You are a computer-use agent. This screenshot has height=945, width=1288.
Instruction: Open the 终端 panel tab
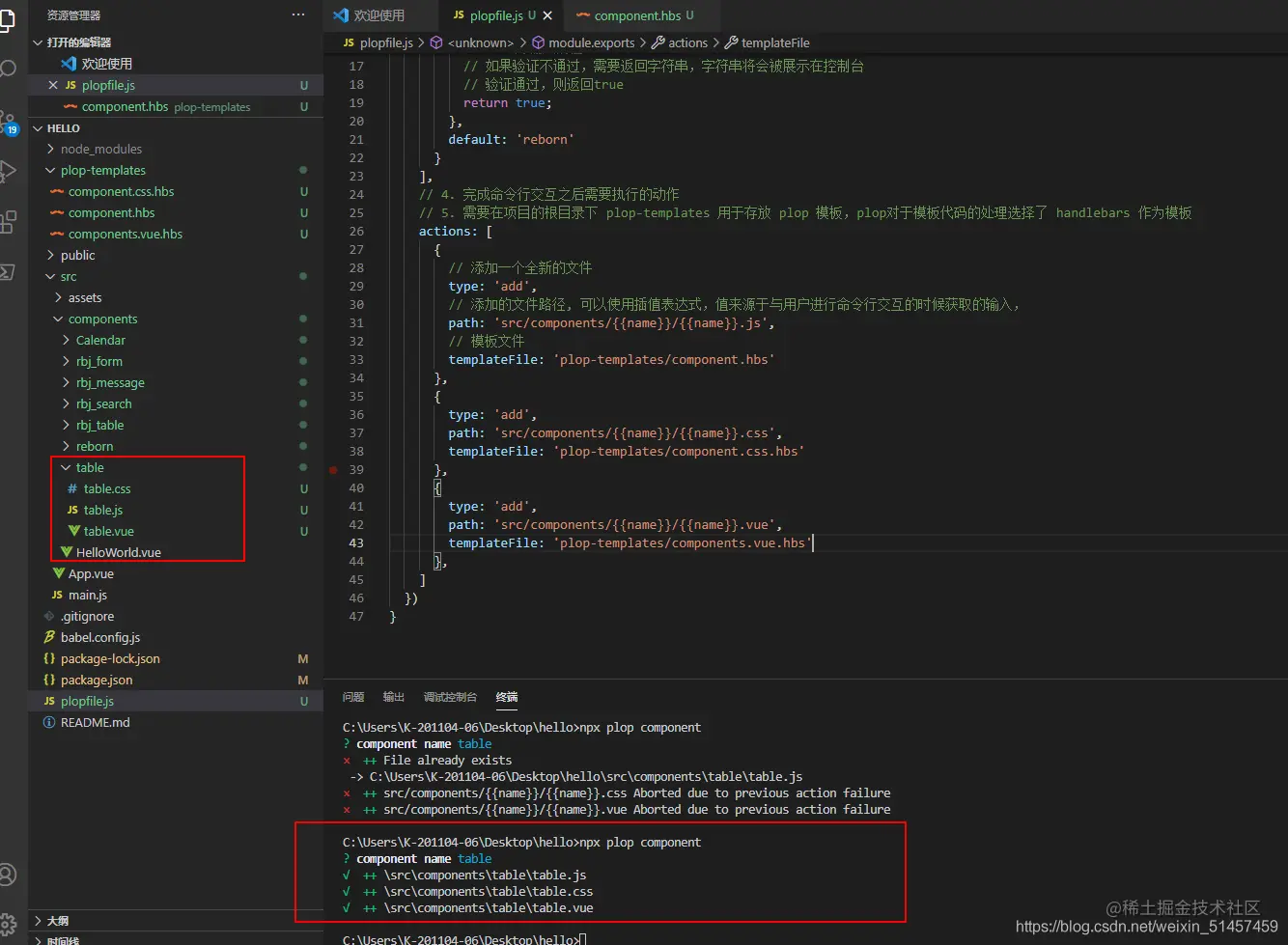point(507,697)
